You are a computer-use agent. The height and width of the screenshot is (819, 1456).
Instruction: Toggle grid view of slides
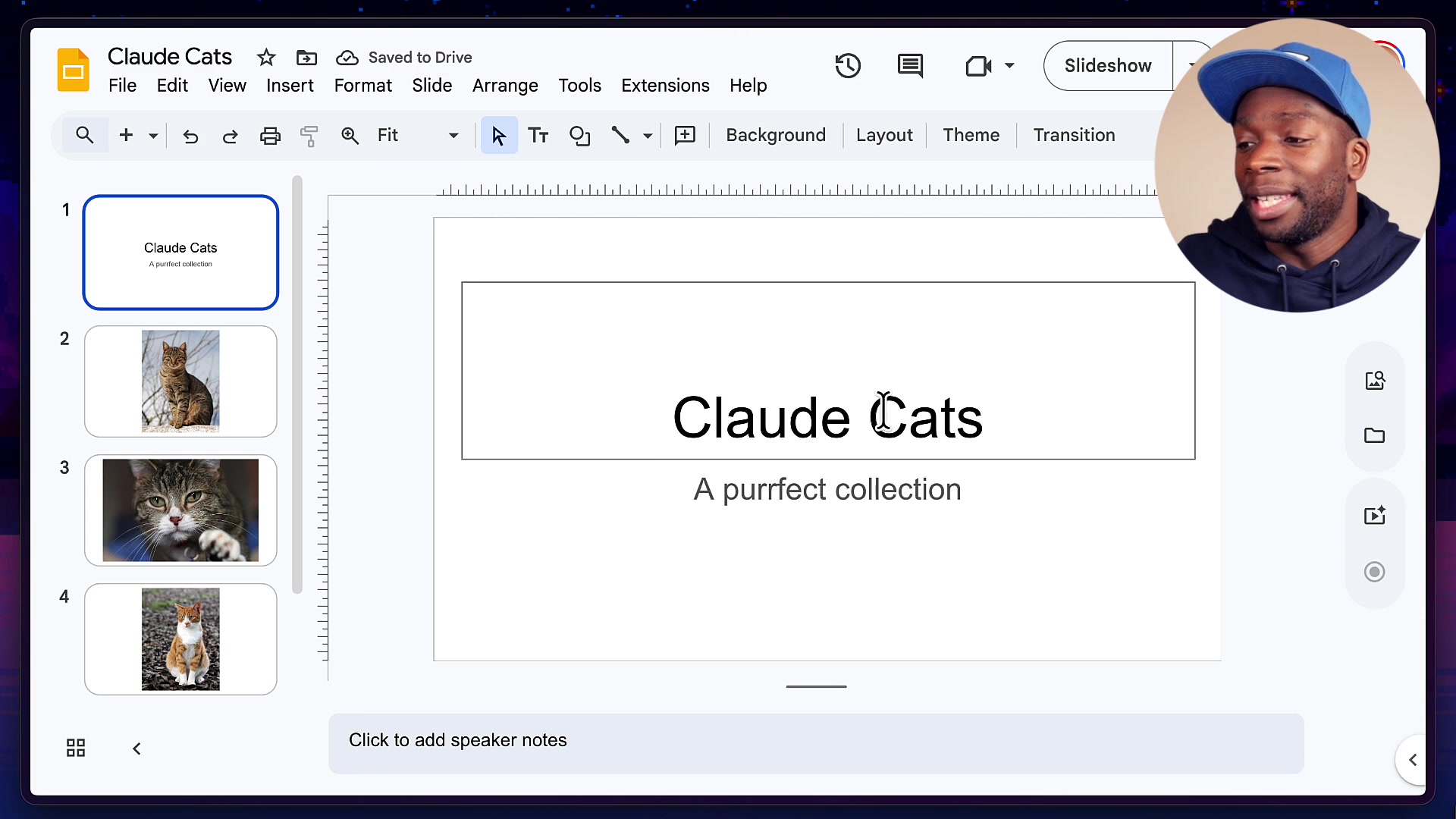tap(76, 748)
